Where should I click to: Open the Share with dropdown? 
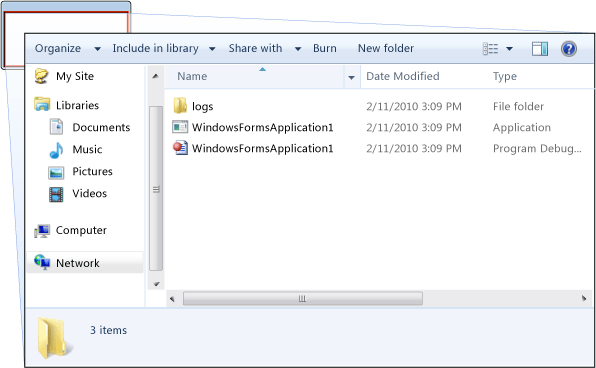click(x=265, y=48)
